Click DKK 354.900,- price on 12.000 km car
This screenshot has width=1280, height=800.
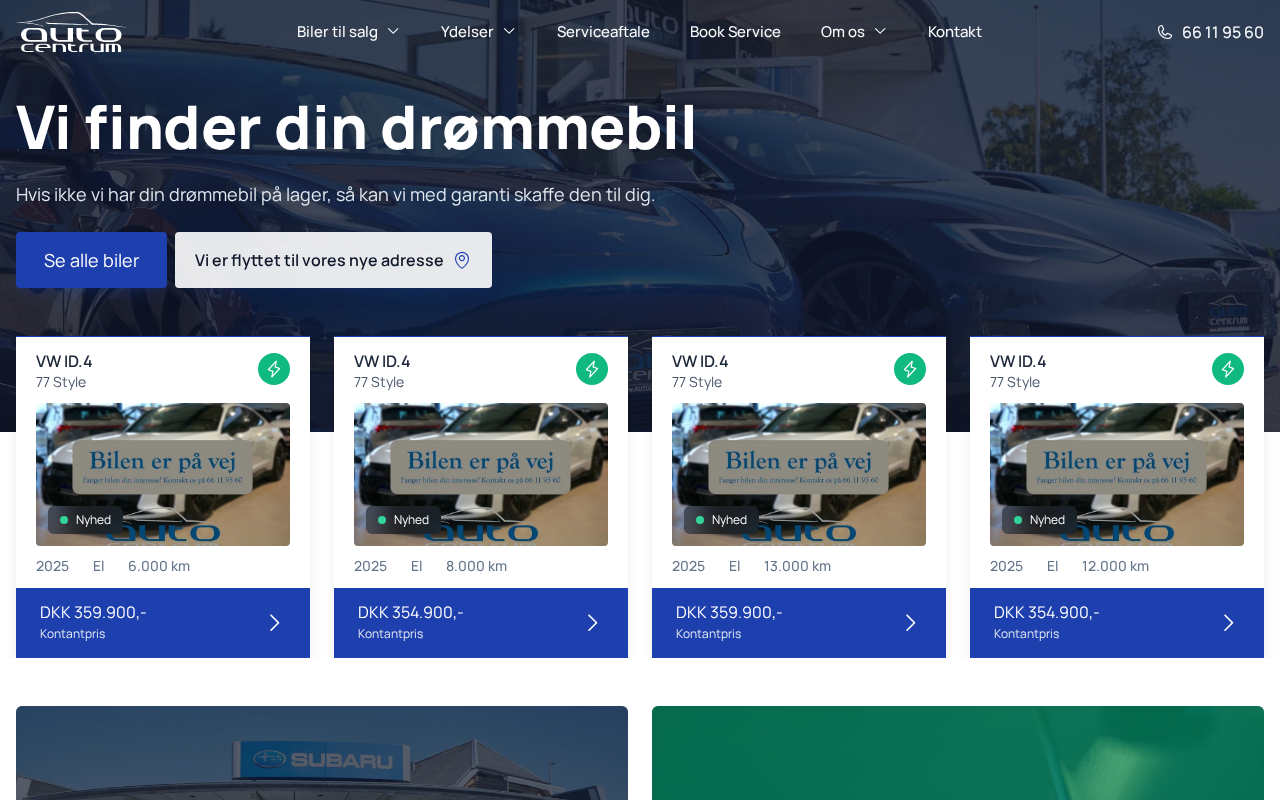(x=1047, y=612)
